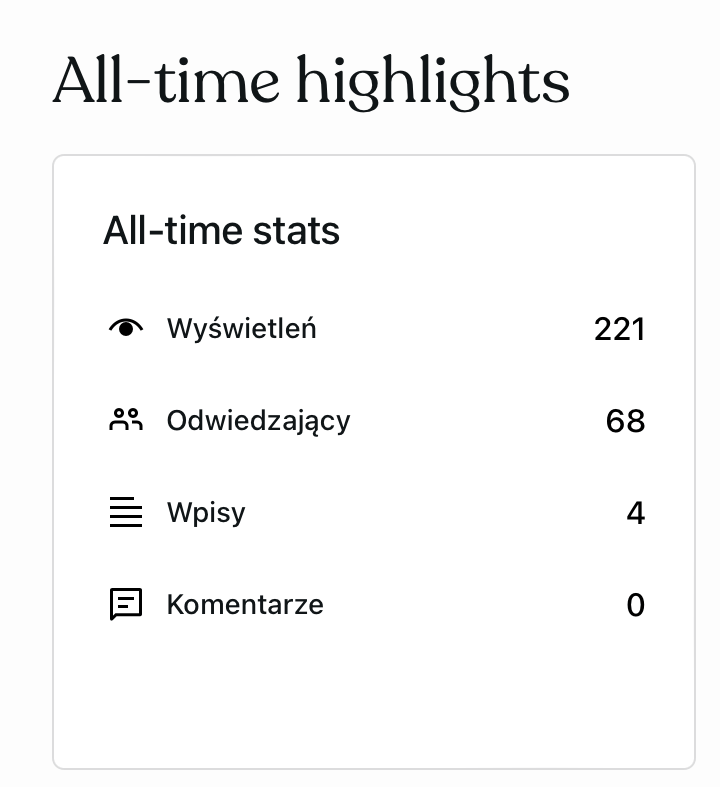Screen dimensions: 720x787
Task: Click the people icon beside Odwiedzający
Action: coord(126,420)
